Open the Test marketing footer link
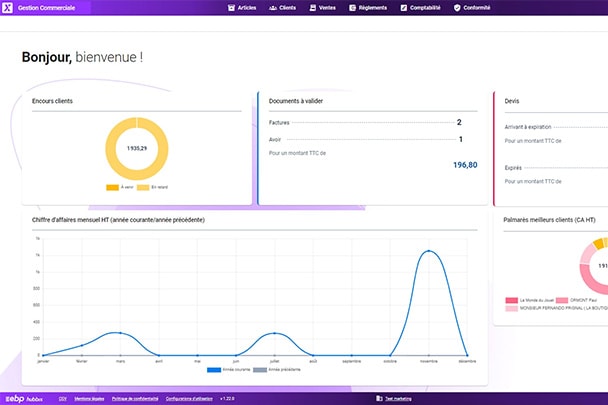This screenshot has height=405, width=608. click(398, 399)
